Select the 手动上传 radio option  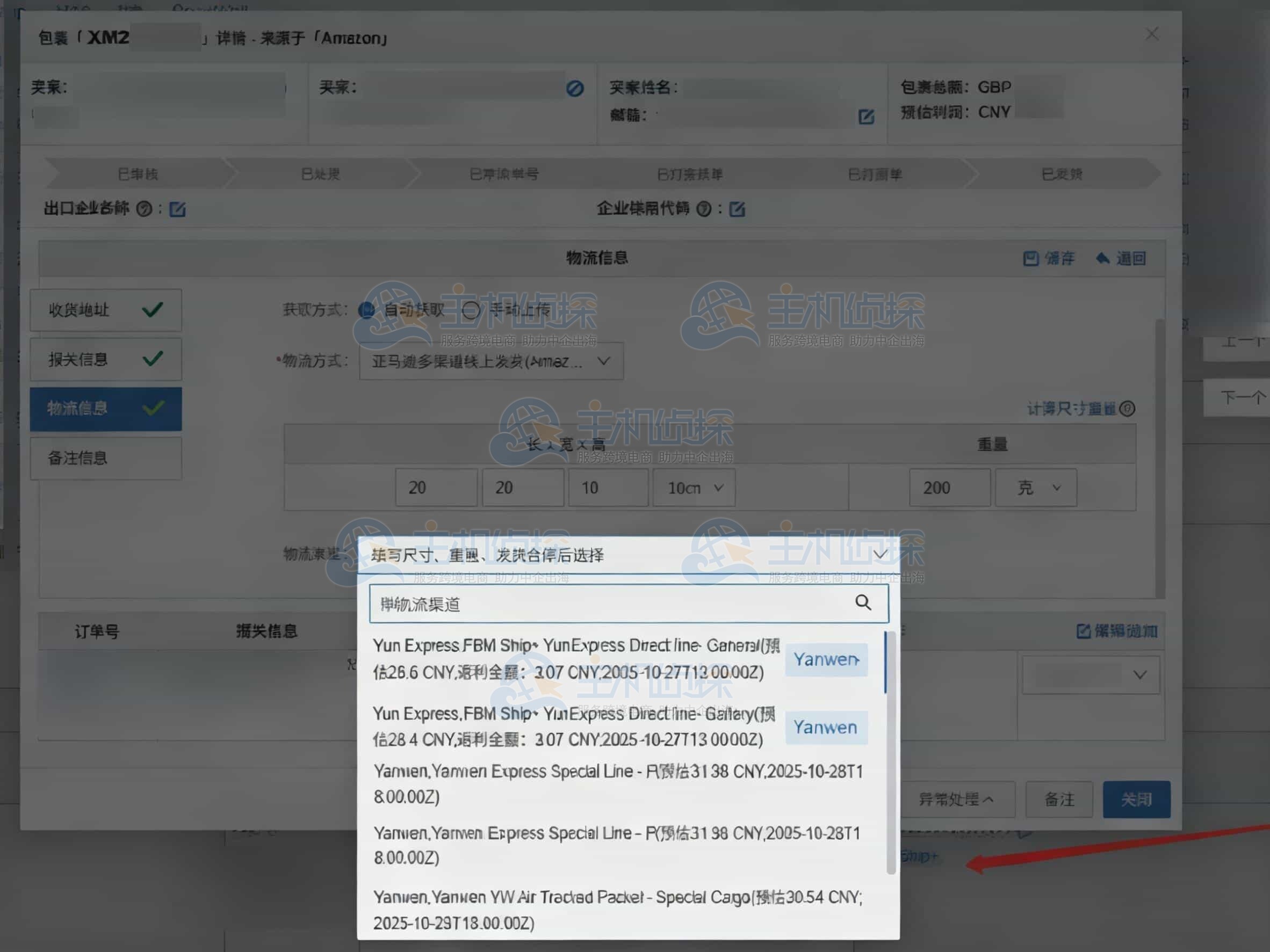[472, 310]
